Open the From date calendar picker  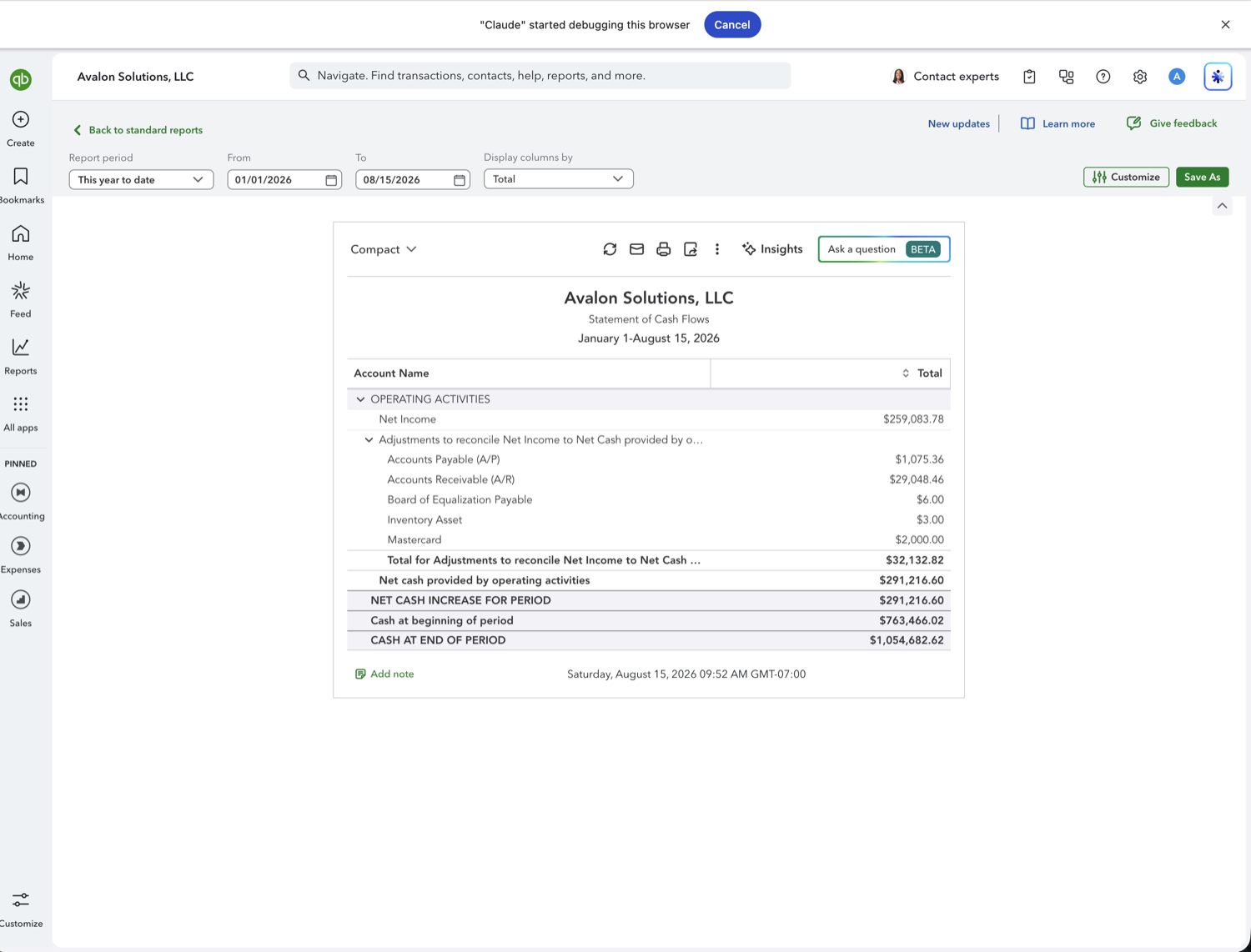coord(331,180)
